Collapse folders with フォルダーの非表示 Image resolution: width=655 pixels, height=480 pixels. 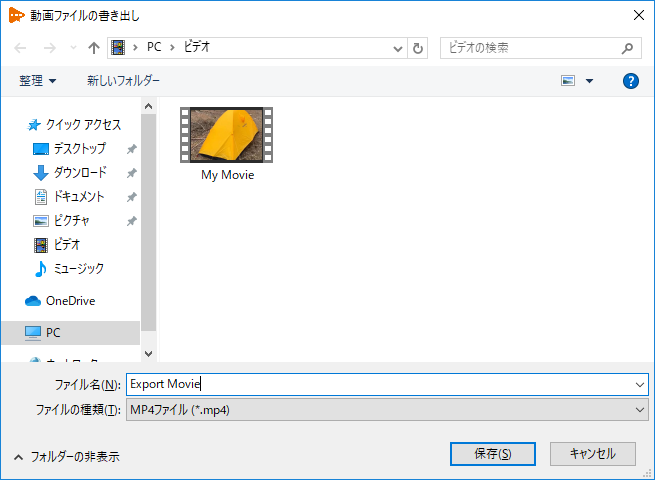(67, 457)
